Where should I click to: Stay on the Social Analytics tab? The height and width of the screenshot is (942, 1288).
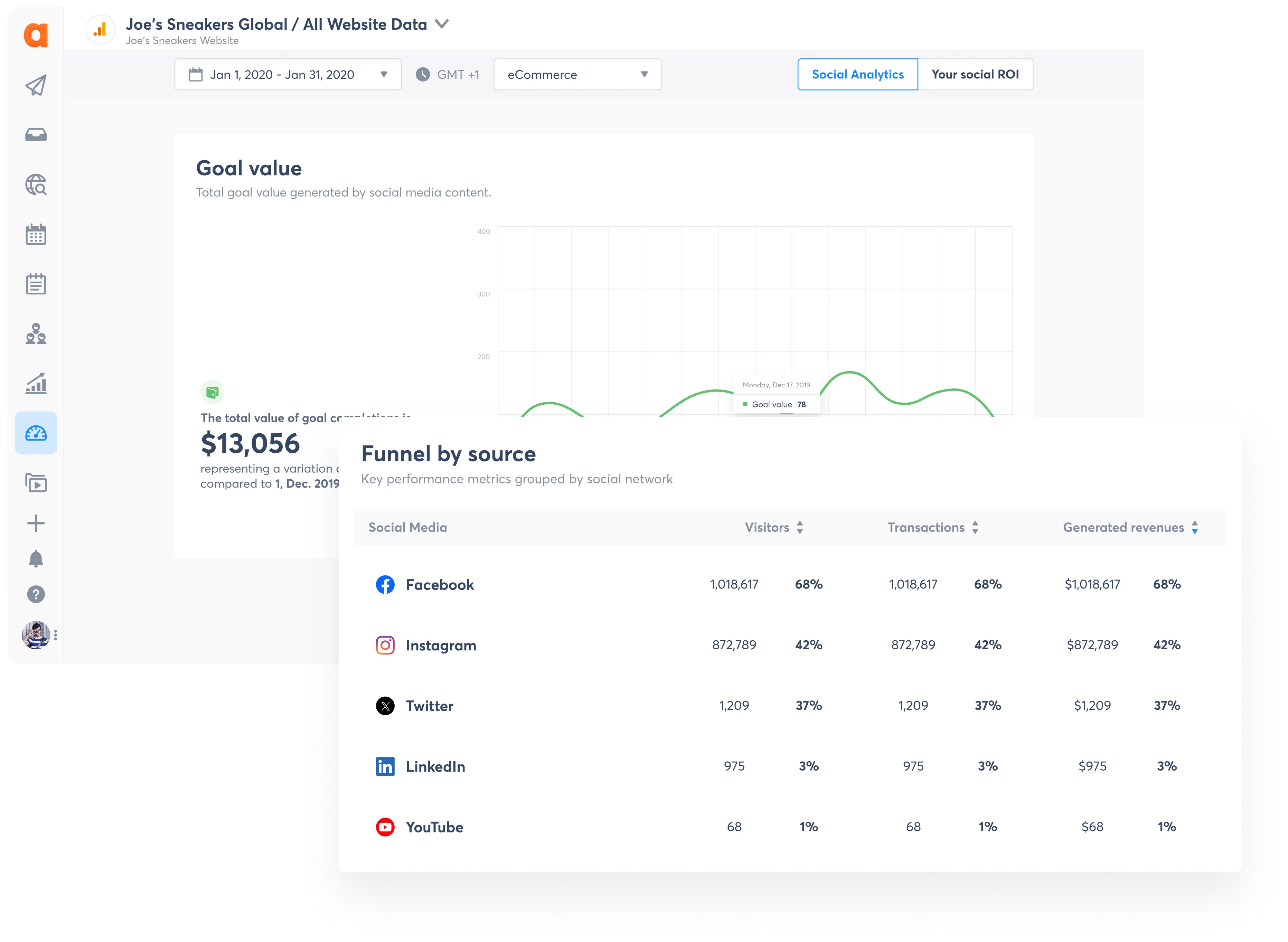857,74
